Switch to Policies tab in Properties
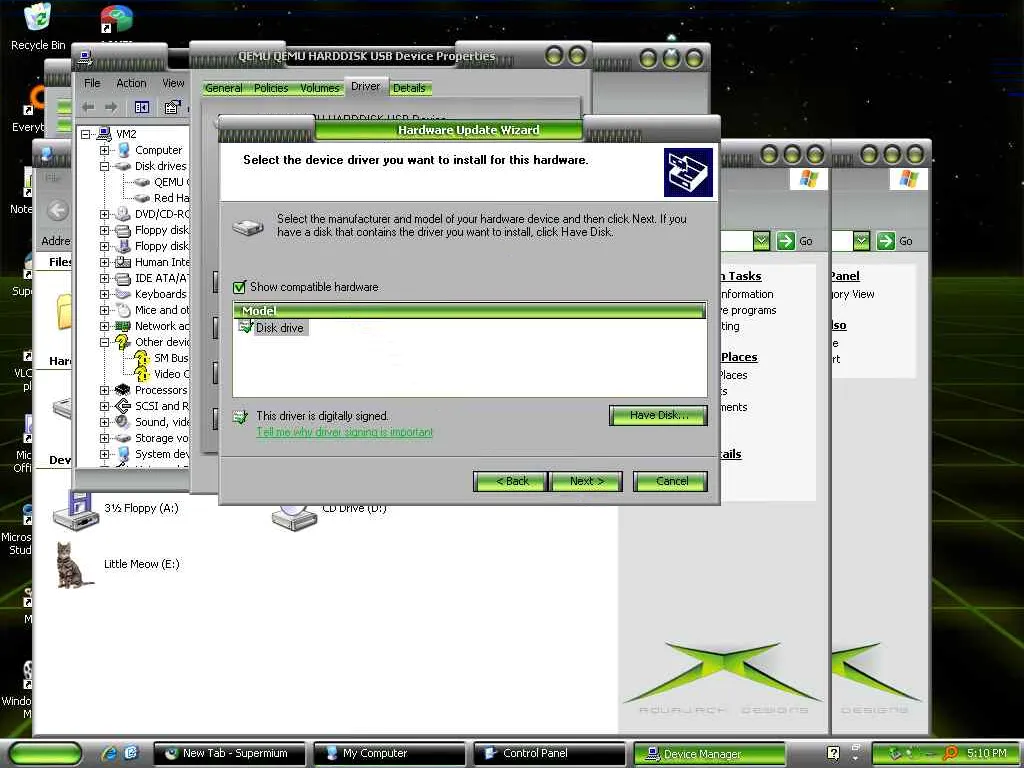This screenshot has height=768, width=1024. pyautogui.click(x=271, y=88)
